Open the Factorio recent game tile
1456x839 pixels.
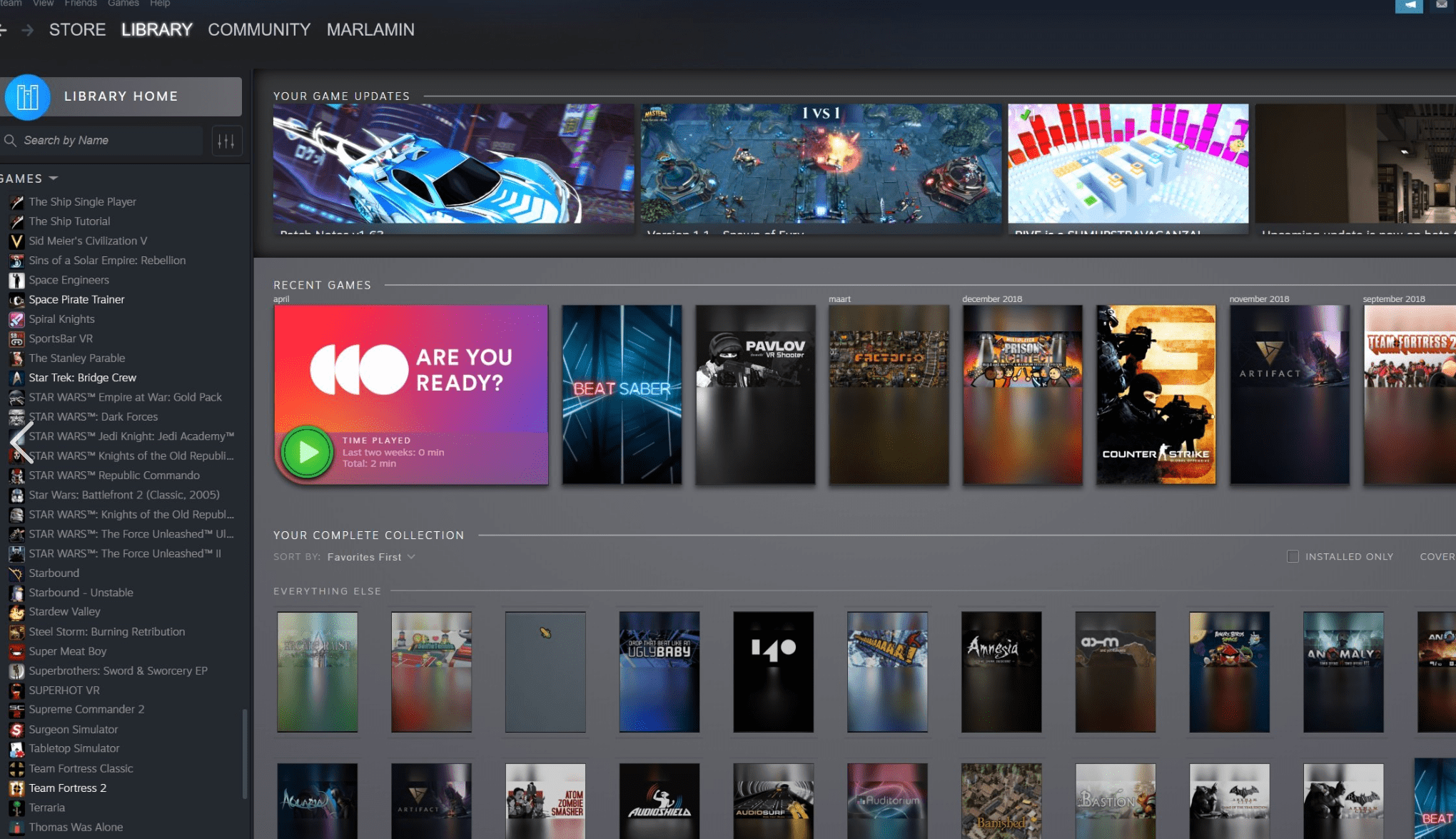coord(889,395)
